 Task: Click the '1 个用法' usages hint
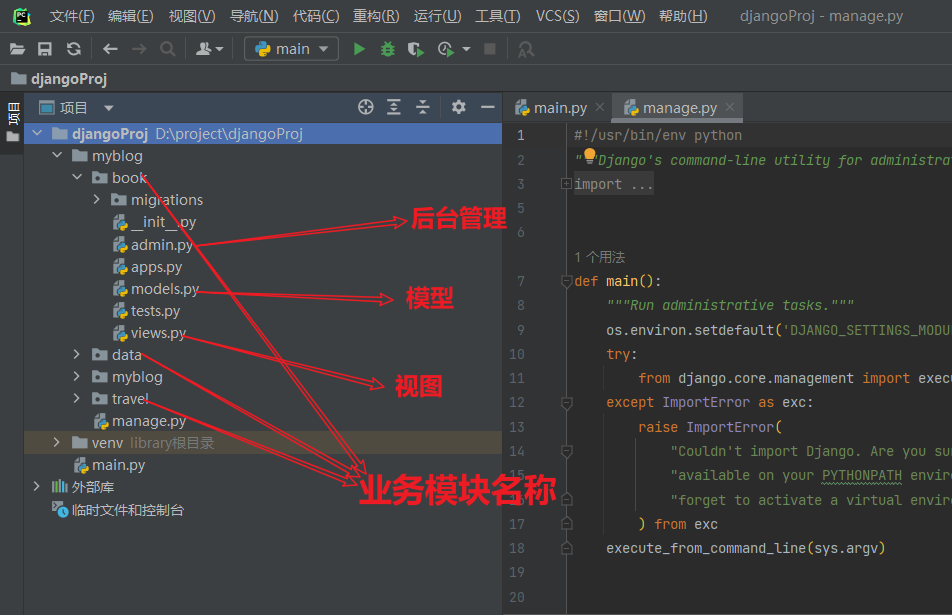[x=600, y=257]
